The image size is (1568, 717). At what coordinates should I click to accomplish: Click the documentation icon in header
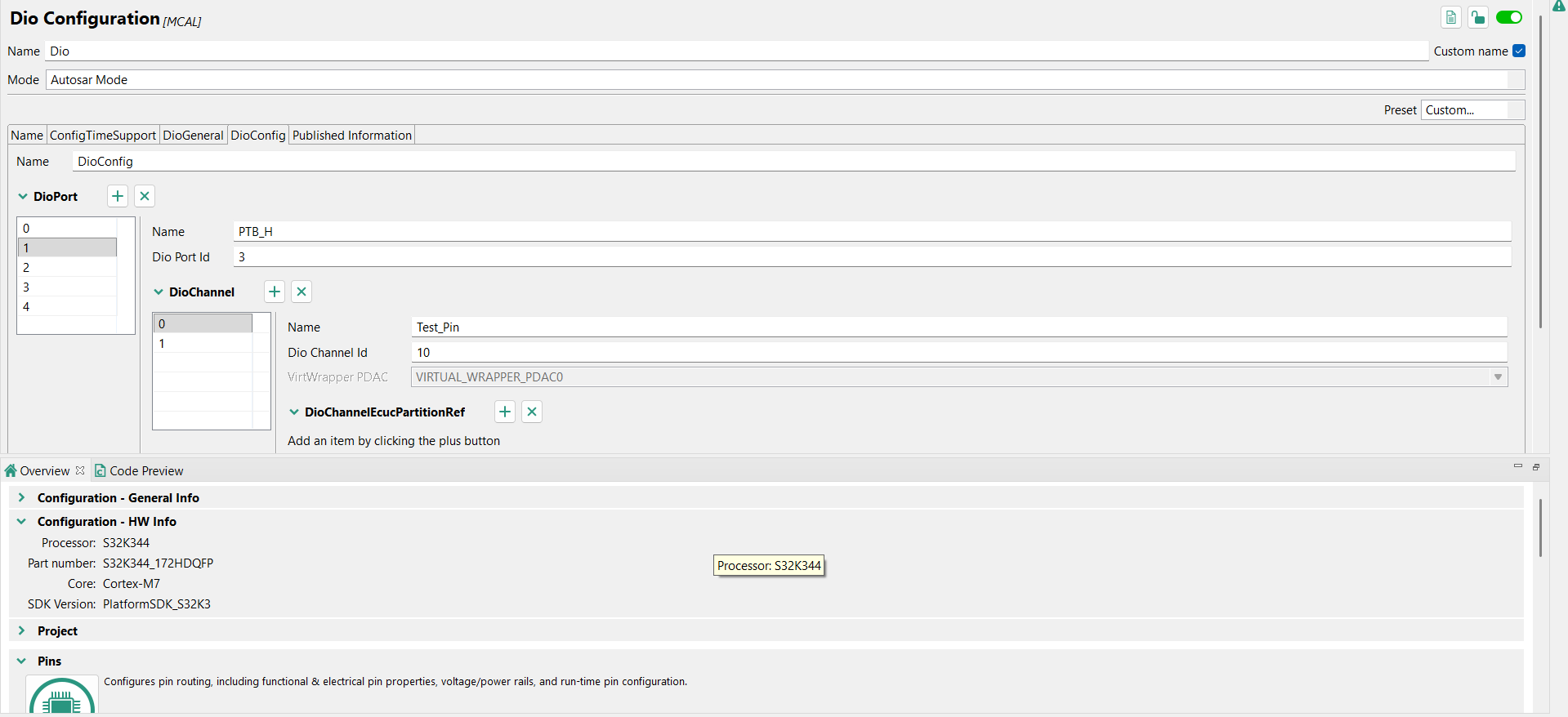[1451, 18]
